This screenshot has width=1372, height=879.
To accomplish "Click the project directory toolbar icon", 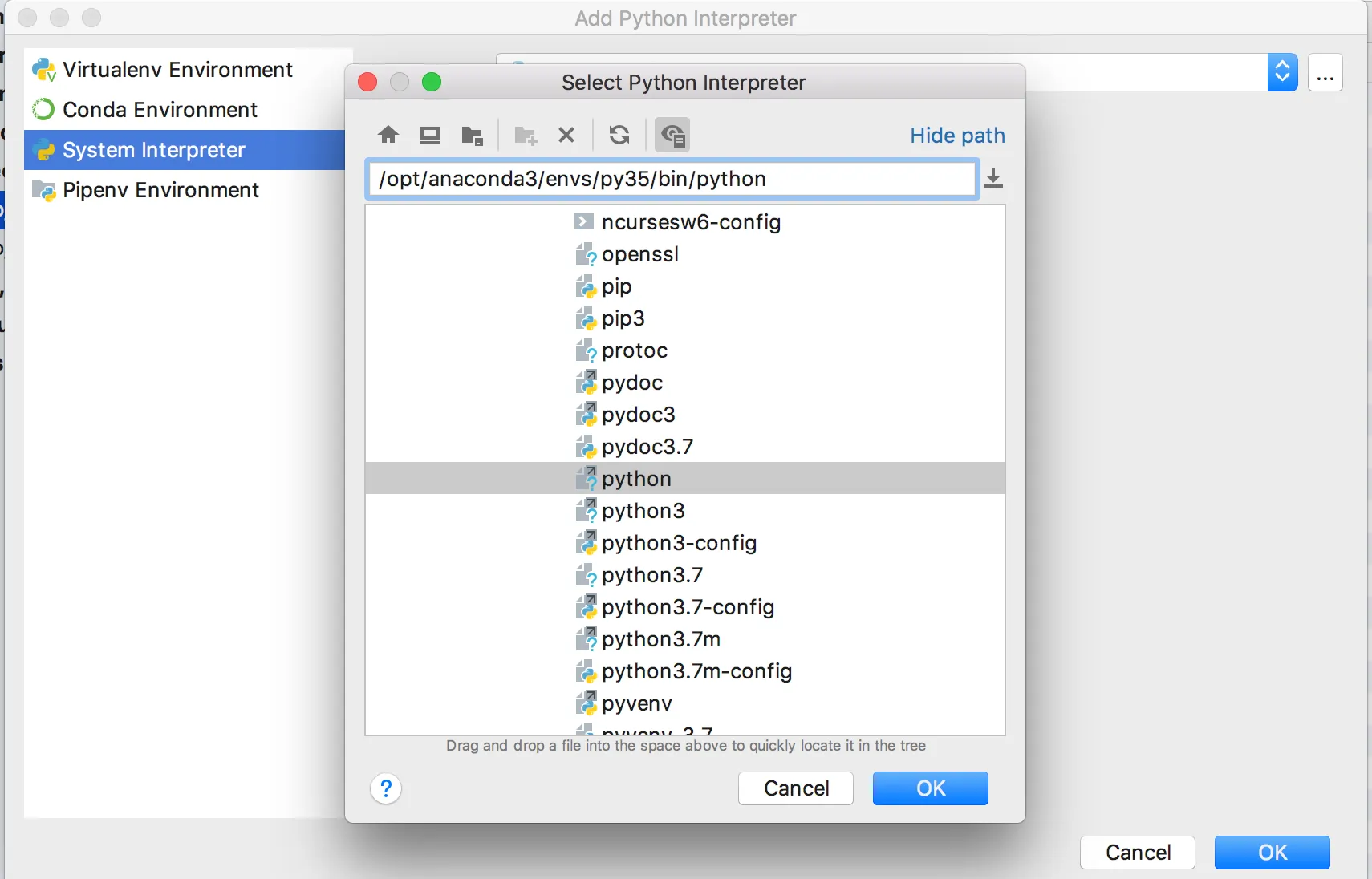I will (x=473, y=136).
